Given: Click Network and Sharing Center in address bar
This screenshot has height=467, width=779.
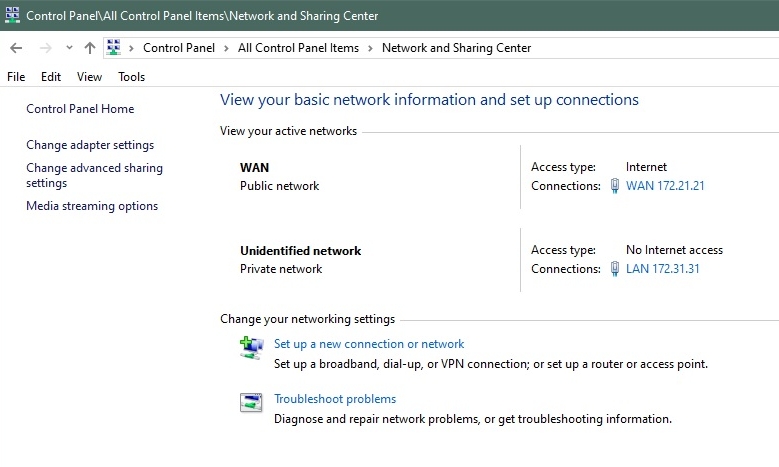Looking at the screenshot, I should 456,48.
